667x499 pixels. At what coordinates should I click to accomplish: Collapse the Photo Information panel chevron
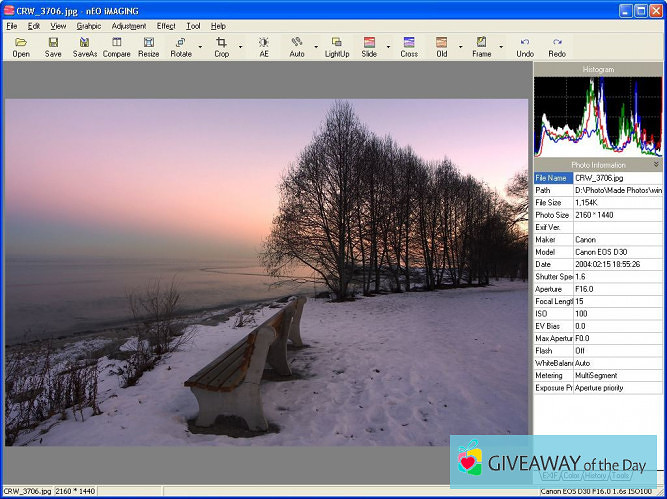point(656,164)
